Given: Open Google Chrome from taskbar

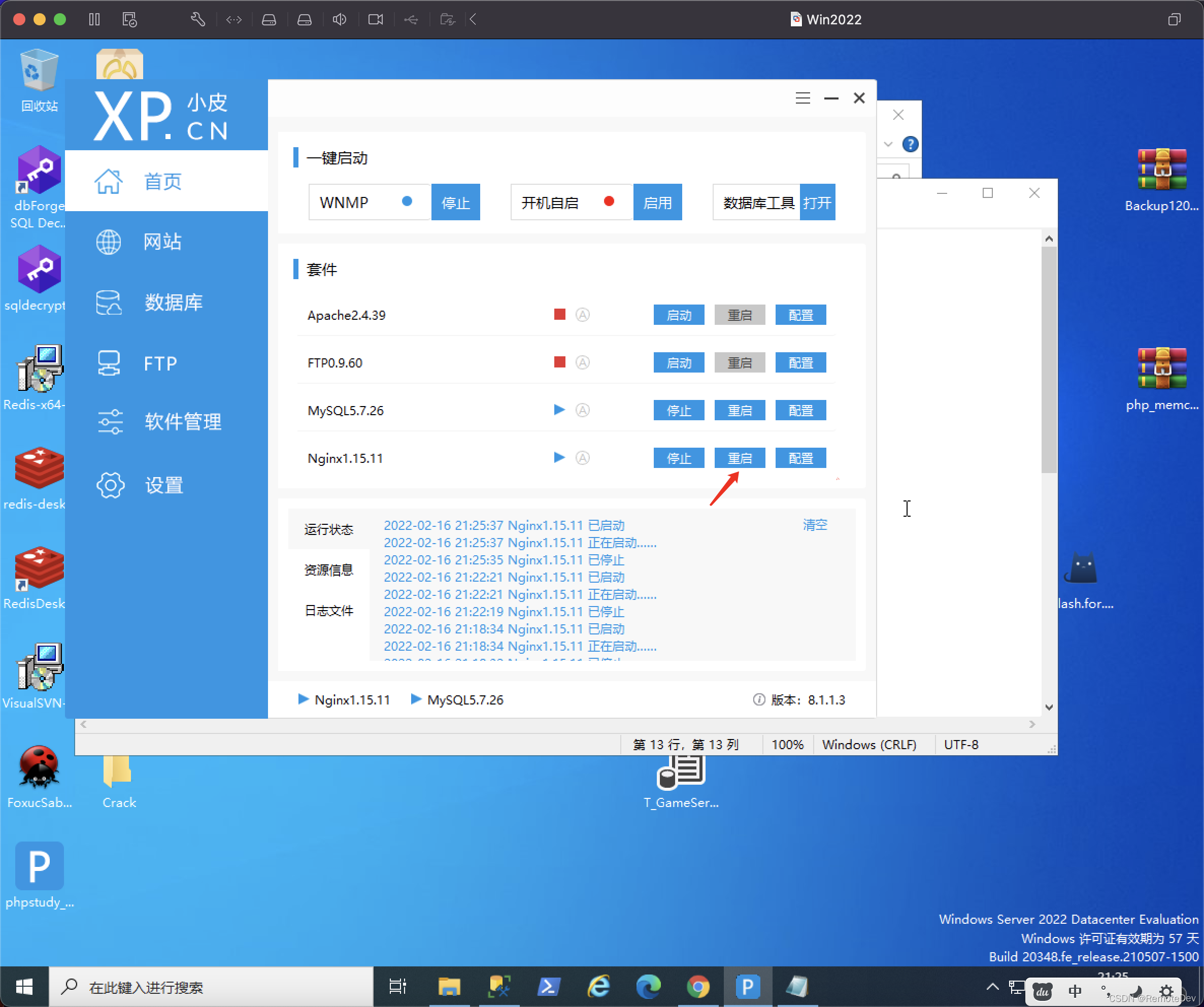Looking at the screenshot, I should (698, 987).
